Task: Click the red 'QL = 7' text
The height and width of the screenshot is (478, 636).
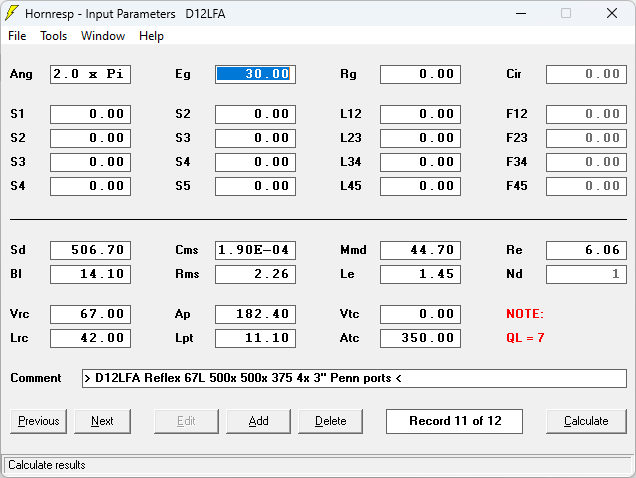Action: click(525, 338)
